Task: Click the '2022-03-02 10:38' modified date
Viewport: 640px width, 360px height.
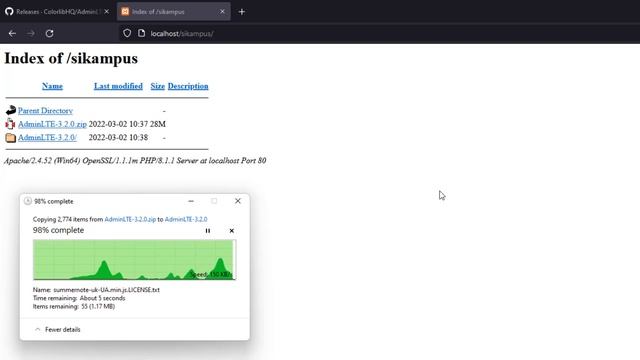Action: click(x=118, y=138)
